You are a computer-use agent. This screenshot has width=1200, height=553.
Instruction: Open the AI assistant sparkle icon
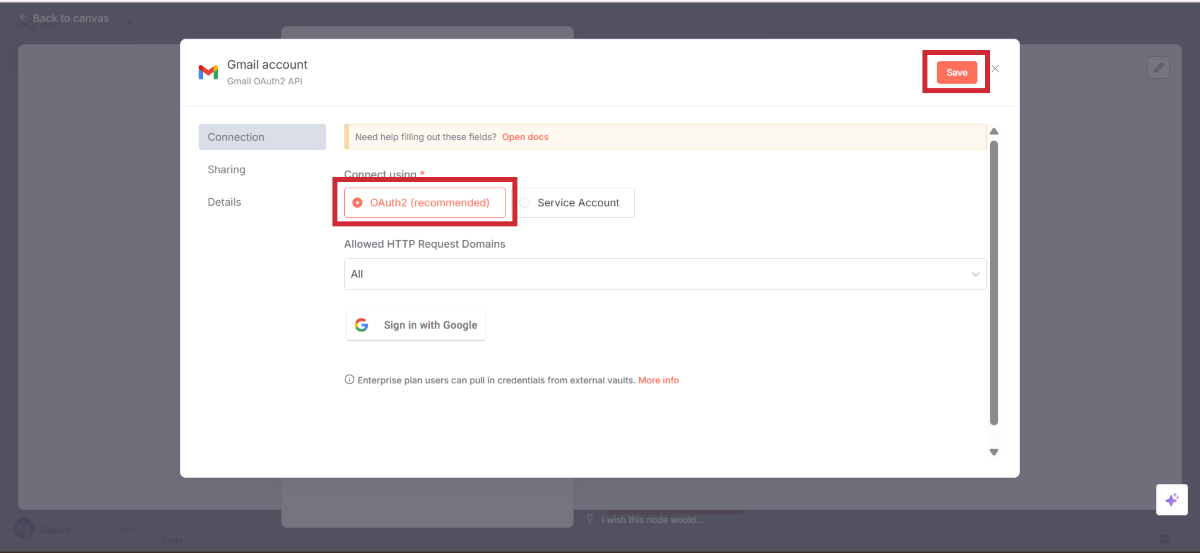click(x=1171, y=500)
